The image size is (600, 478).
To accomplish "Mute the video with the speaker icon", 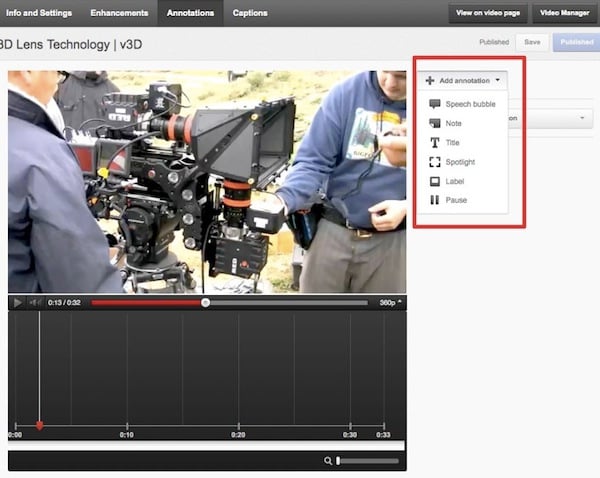I will coord(35,302).
